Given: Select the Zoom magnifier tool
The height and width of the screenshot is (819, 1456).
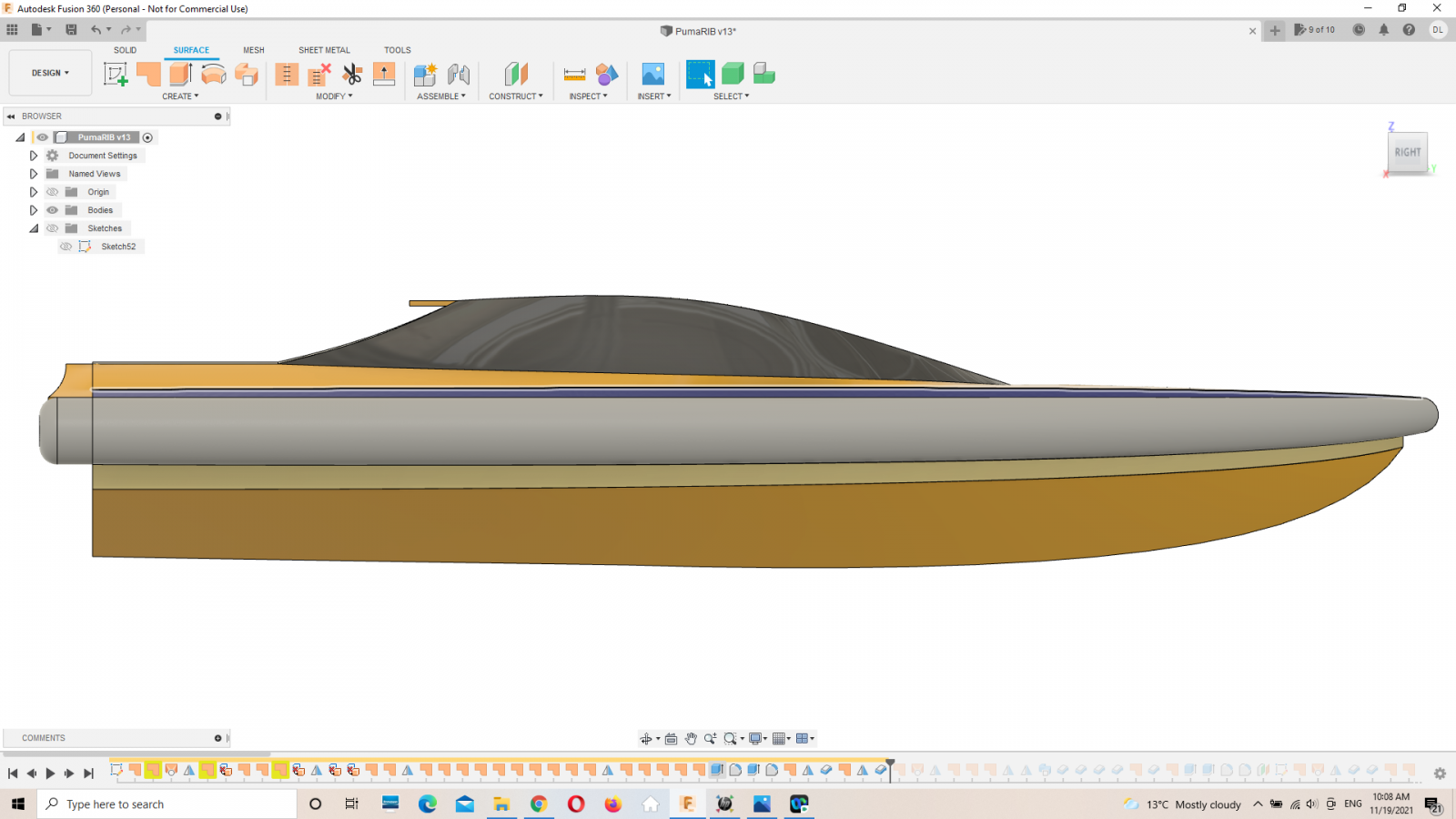Looking at the screenshot, I should point(711,739).
